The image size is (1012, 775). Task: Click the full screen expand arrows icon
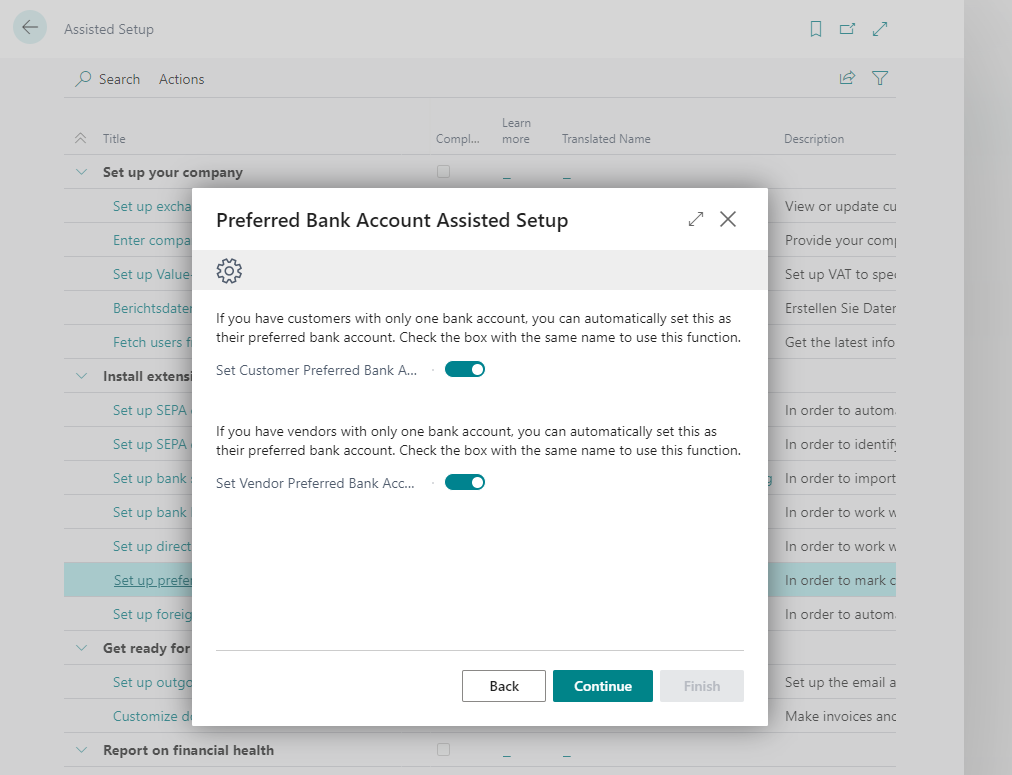tap(880, 29)
